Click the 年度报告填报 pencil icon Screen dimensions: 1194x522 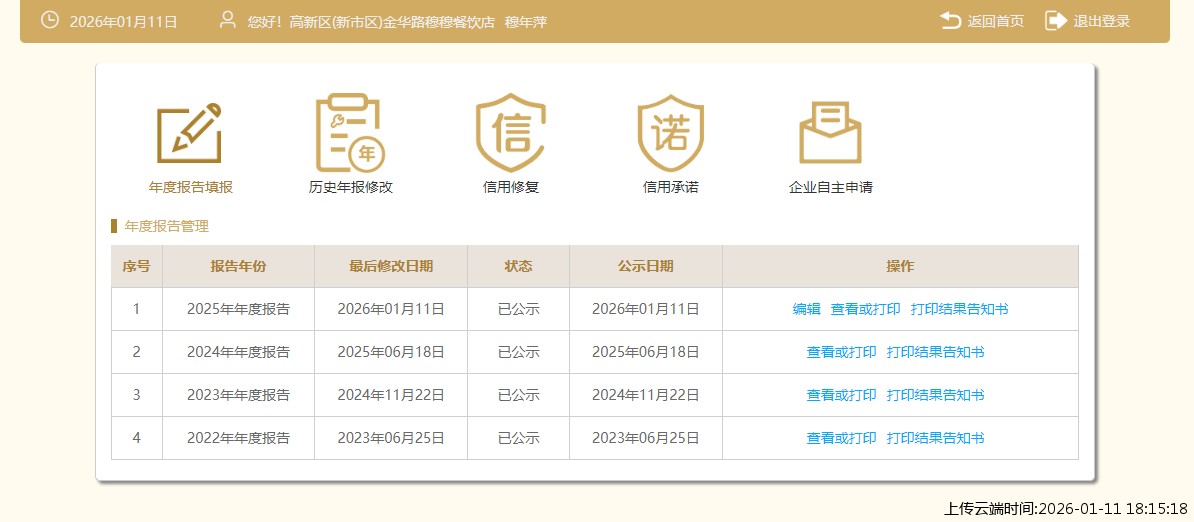pyautogui.click(x=190, y=133)
